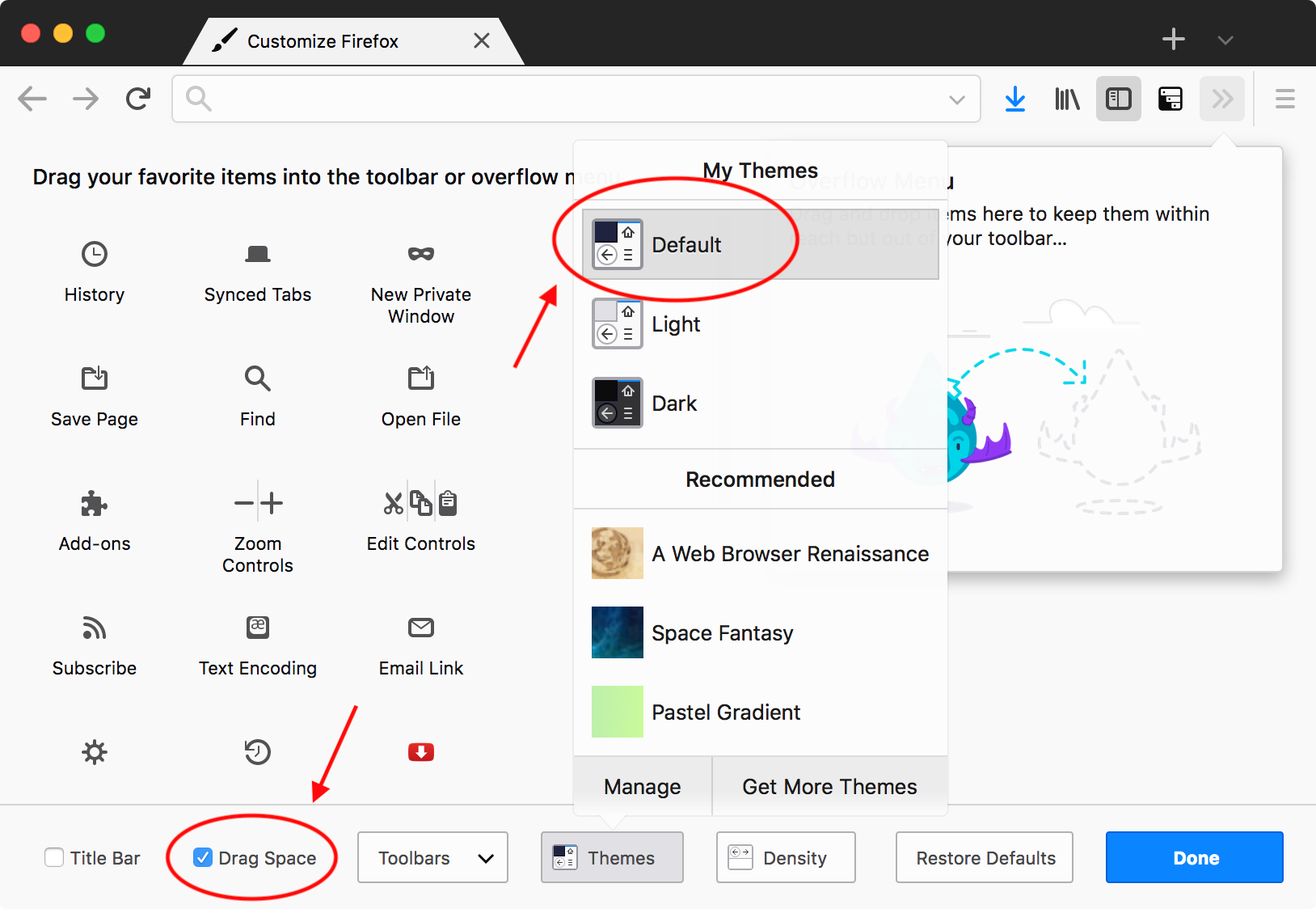Select the clock-arrow history restore icon
This screenshot has height=909, width=1316.
click(258, 752)
